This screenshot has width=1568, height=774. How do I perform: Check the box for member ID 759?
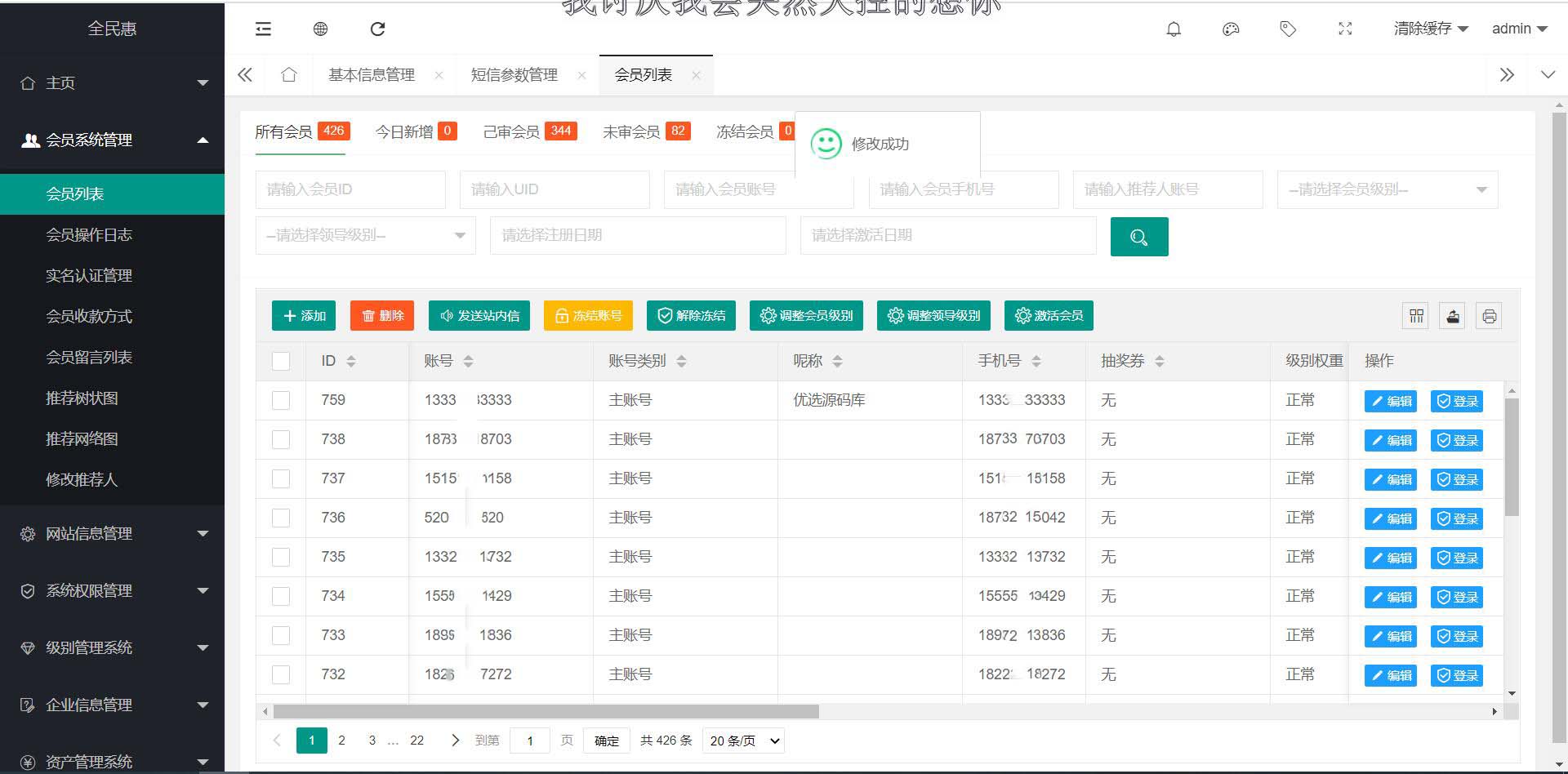281,400
